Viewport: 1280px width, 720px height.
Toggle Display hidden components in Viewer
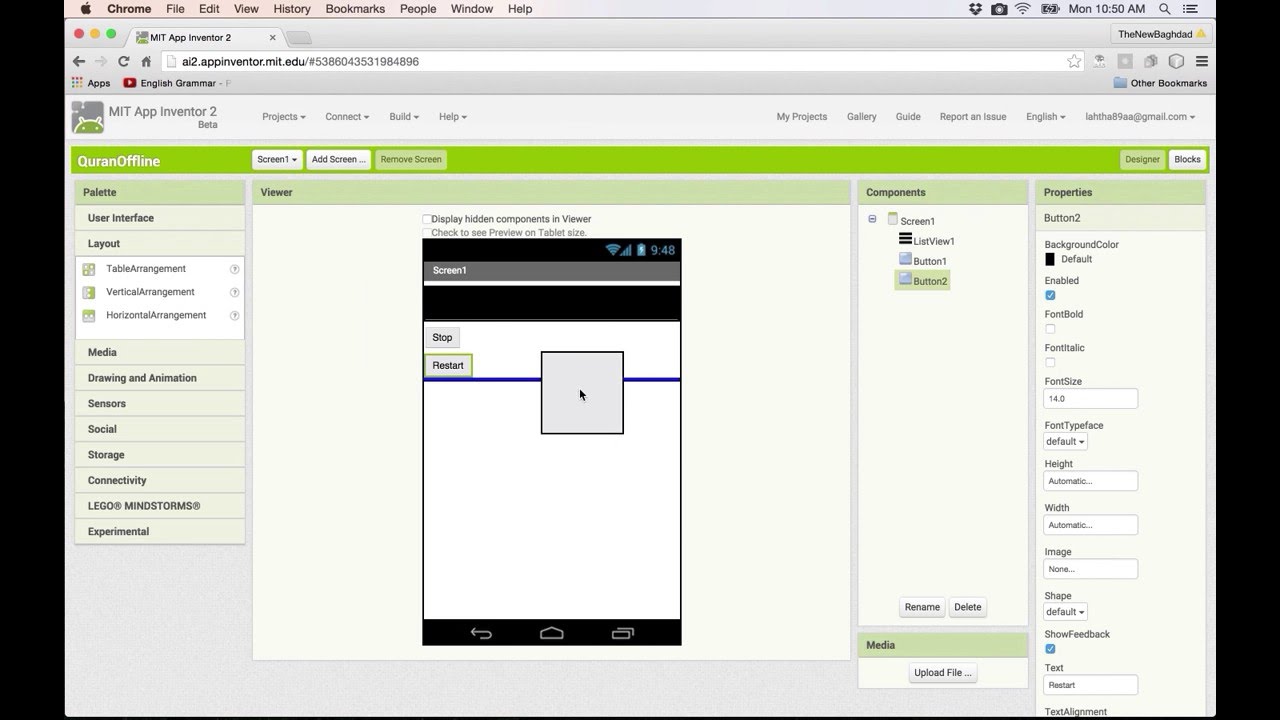point(427,219)
